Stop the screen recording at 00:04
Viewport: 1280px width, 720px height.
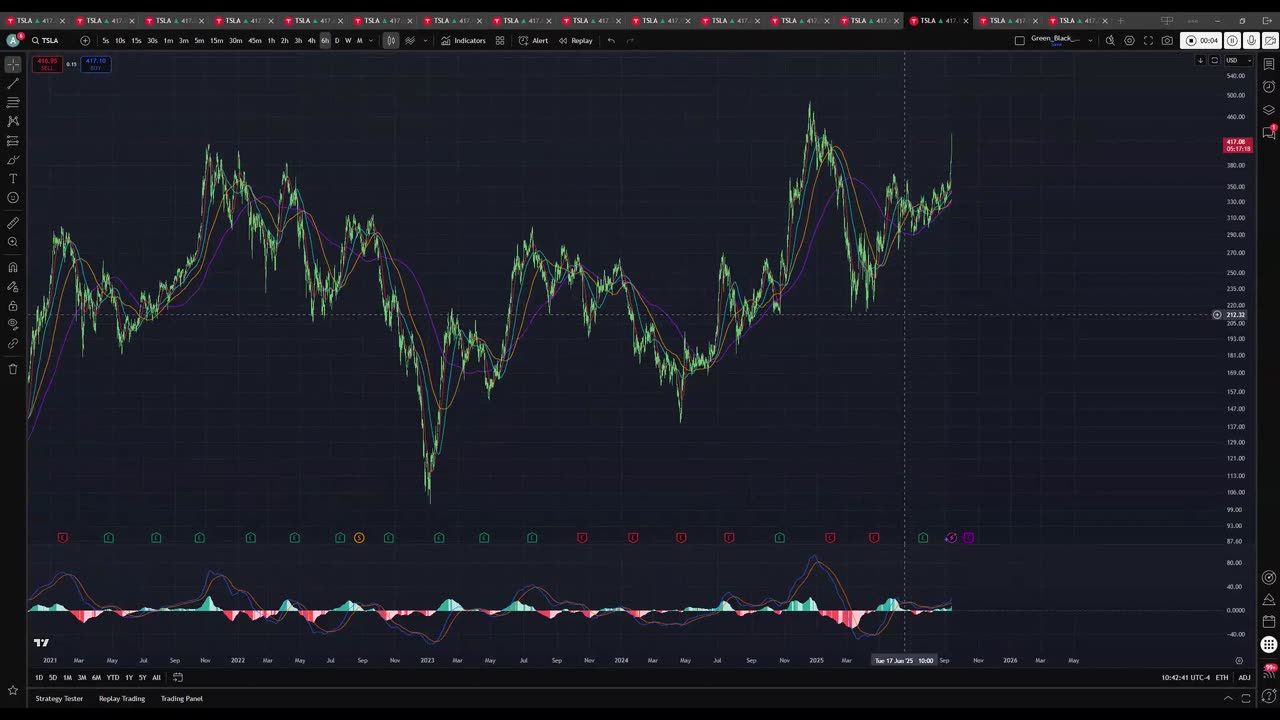[1200, 40]
